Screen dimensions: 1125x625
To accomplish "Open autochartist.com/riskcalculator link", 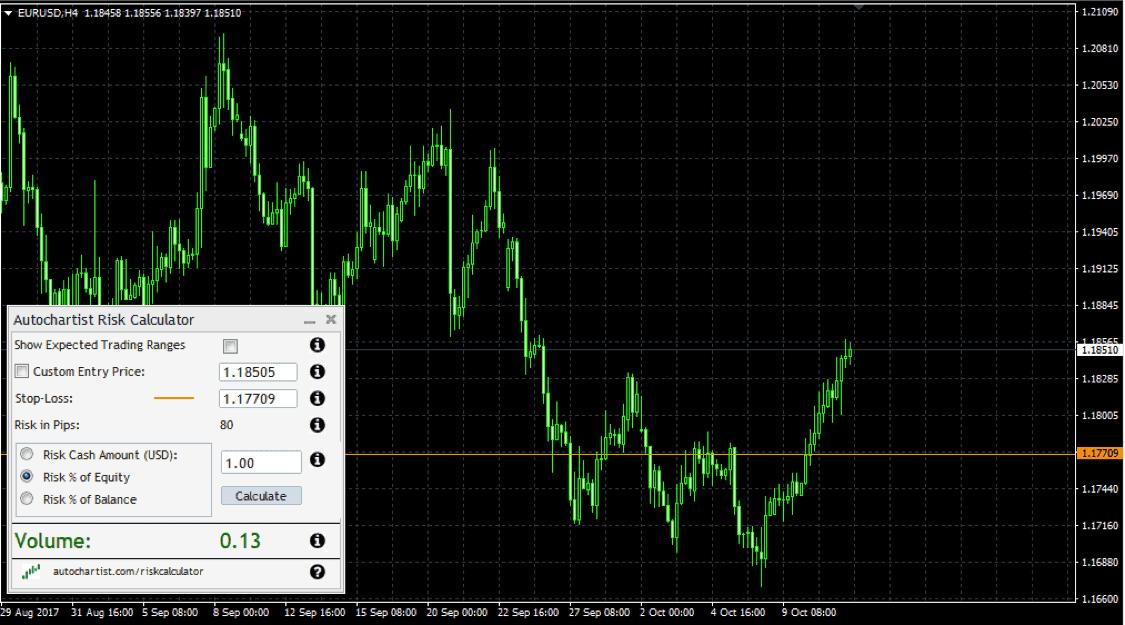I will pyautogui.click(x=128, y=571).
